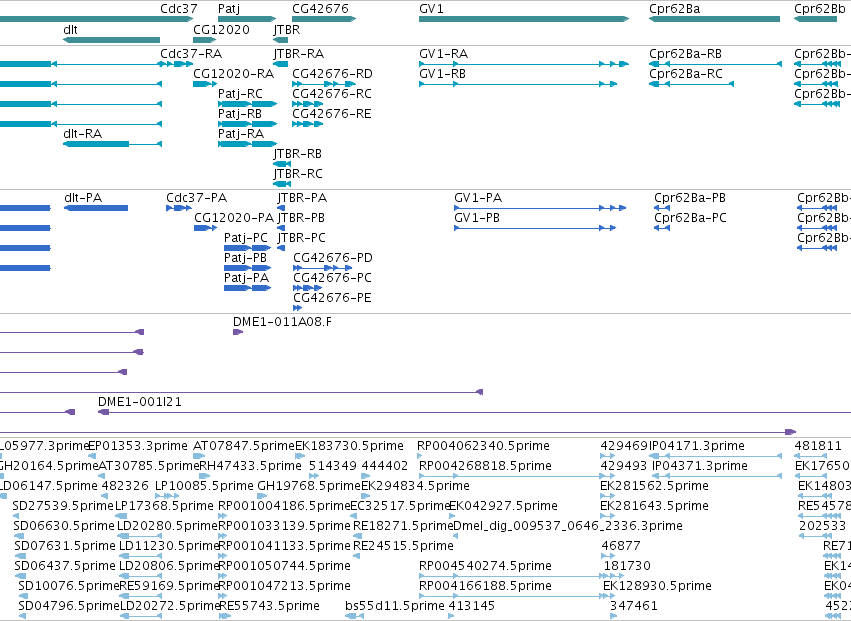Open transcript label 'Patj-RB'
The image size is (851, 621).
pyautogui.click(x=240, y=114)
